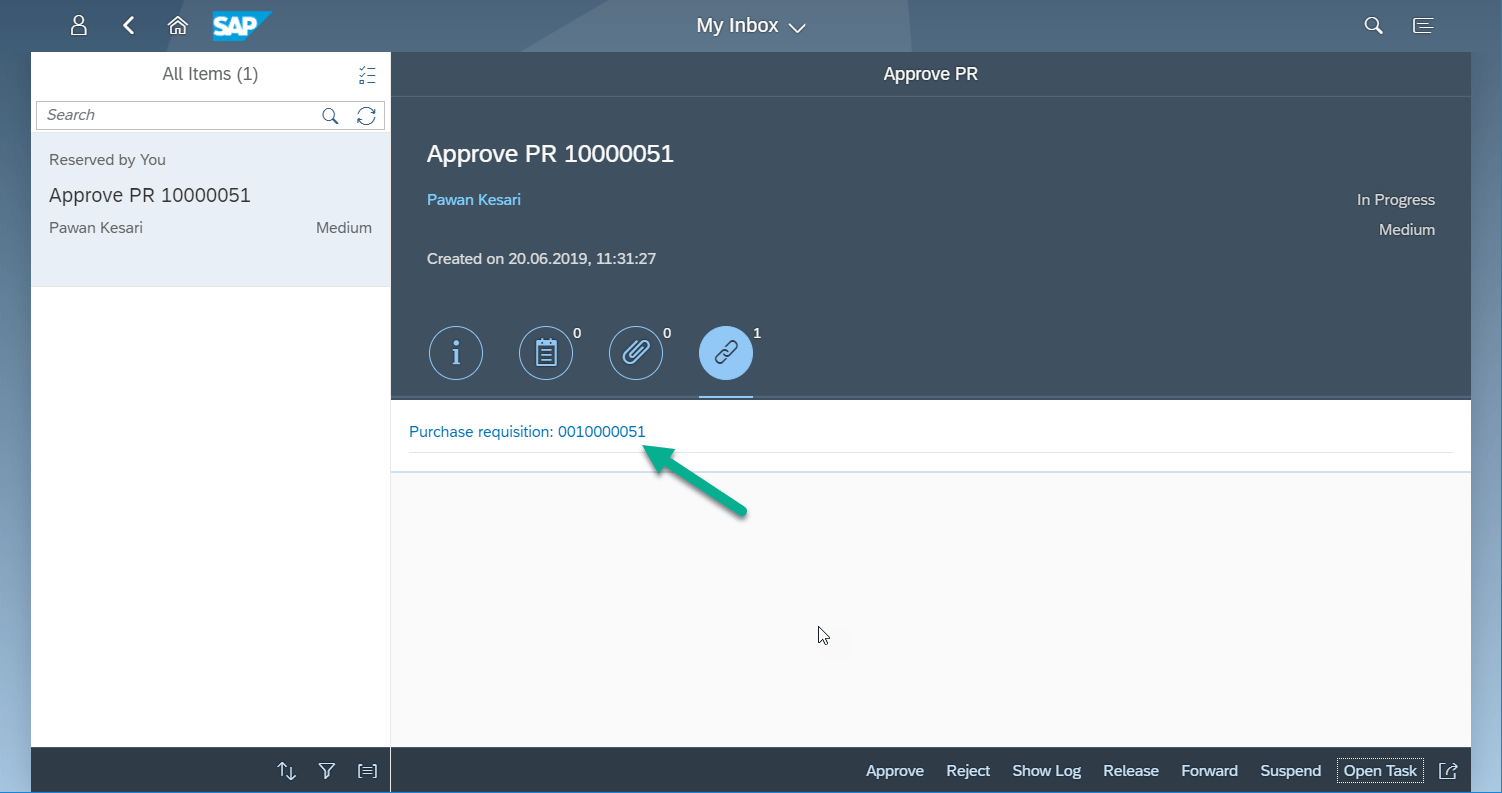Open the group icon in the item list footer

point(367,770)
